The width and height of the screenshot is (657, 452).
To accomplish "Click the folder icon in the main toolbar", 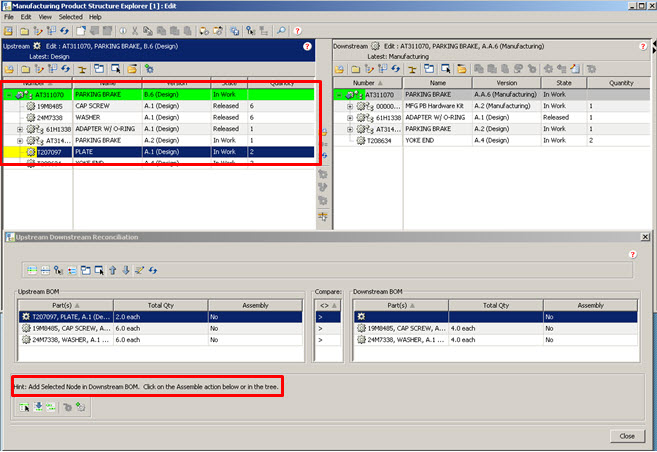I will (x=24, y=31).
